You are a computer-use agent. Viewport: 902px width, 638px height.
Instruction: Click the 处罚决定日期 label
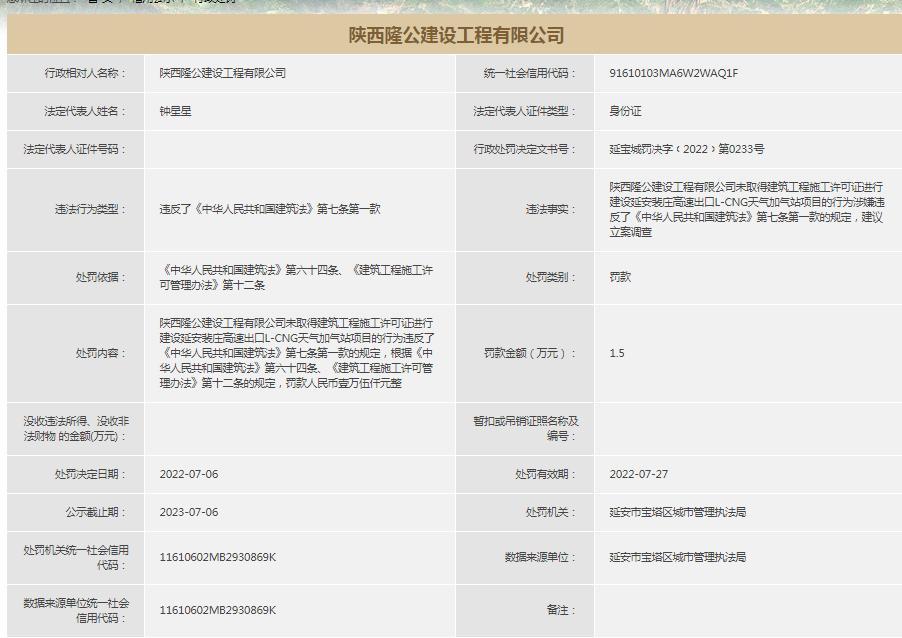click(x=90, y=474)
